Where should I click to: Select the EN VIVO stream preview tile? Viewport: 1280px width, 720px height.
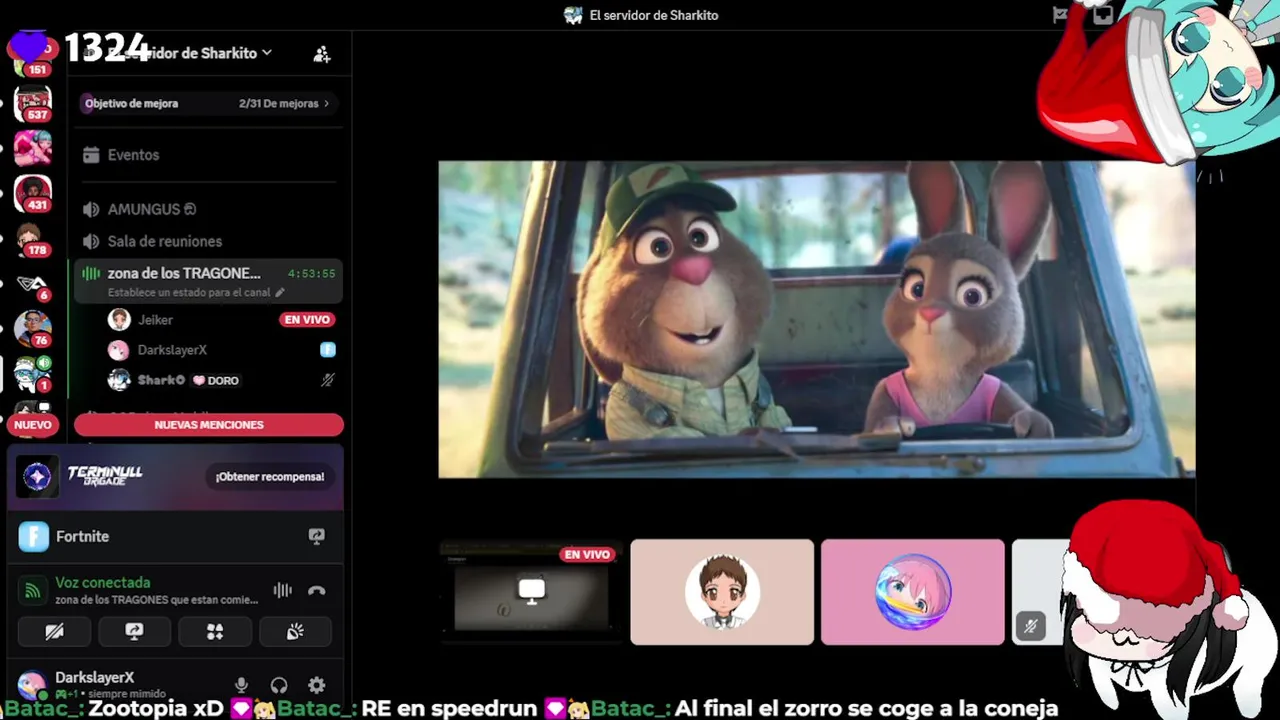(x=531, y=592)
